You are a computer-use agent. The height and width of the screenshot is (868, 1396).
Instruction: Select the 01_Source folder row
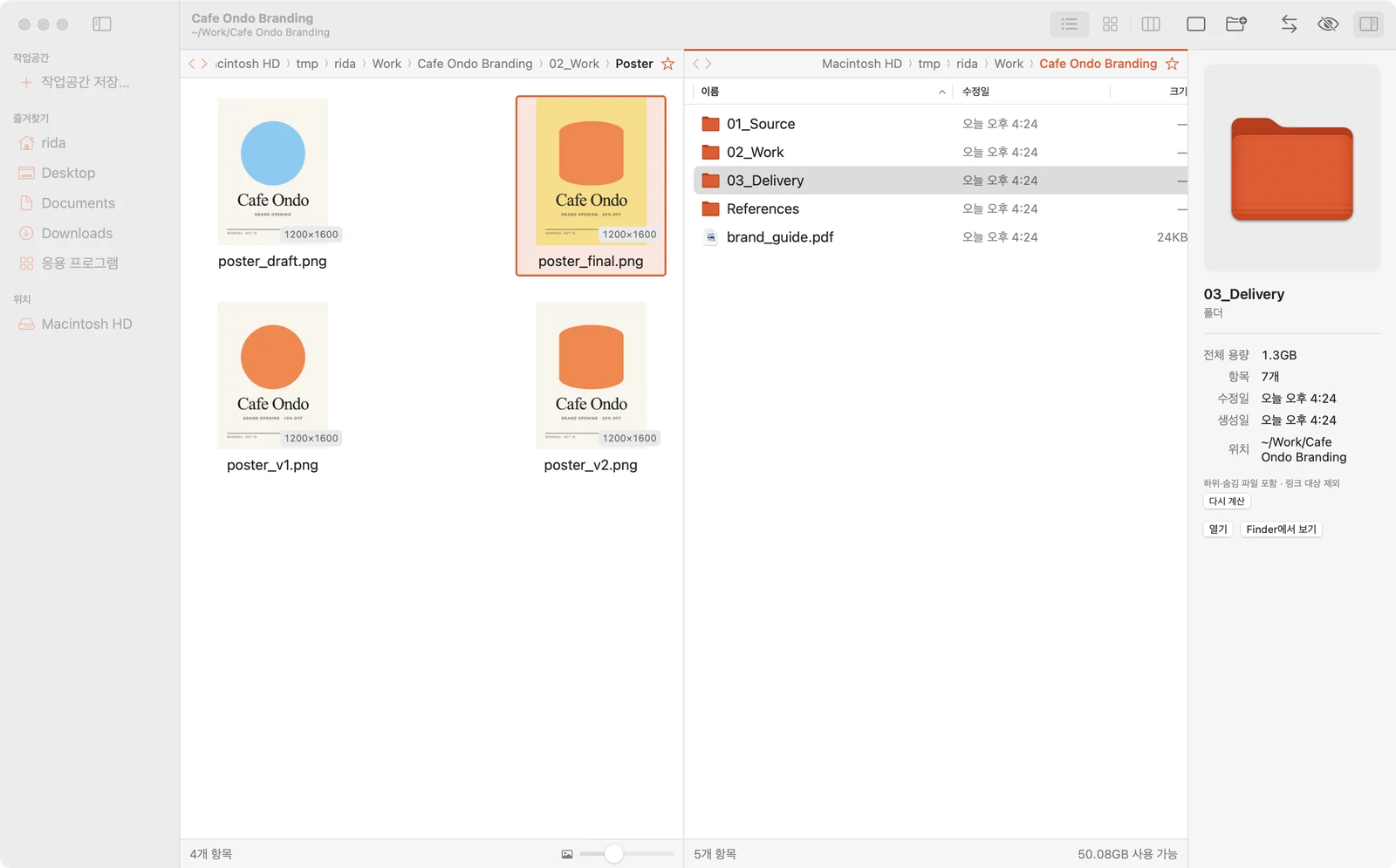(941, 124)
